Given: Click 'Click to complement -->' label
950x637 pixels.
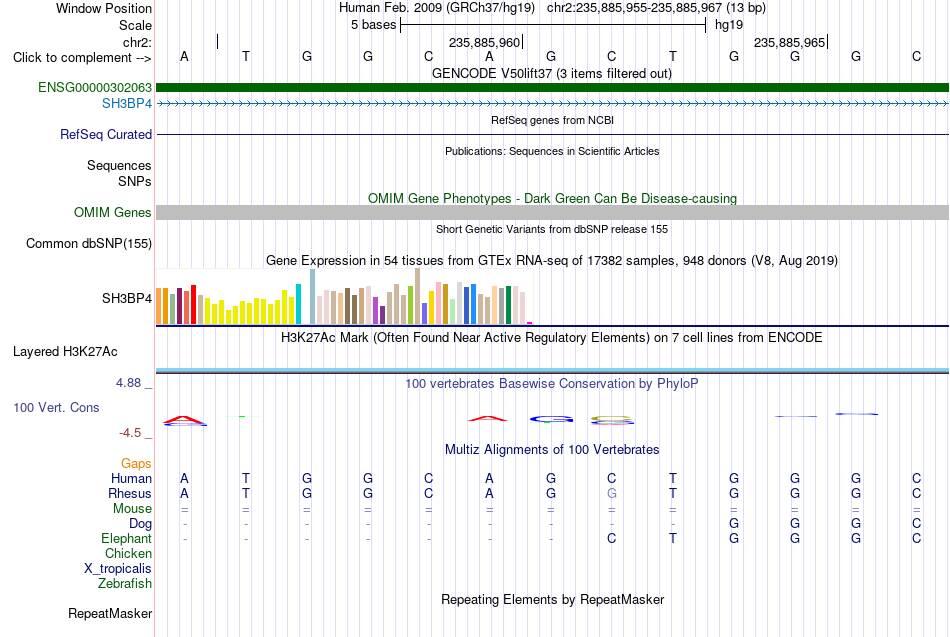Looking at the screenshot, I should (82, 58).
